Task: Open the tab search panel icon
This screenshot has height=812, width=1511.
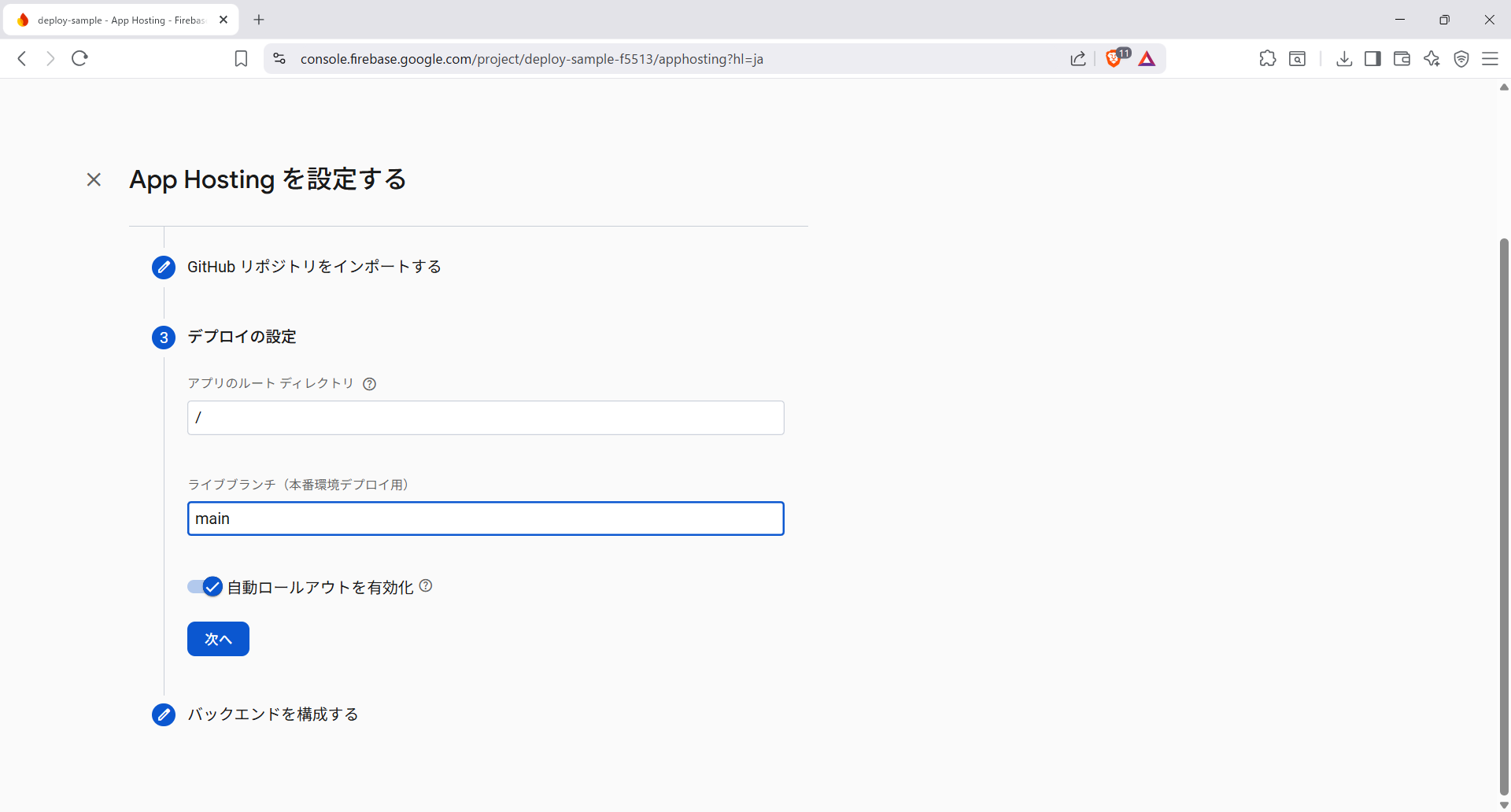Action: click(1298, 58)
